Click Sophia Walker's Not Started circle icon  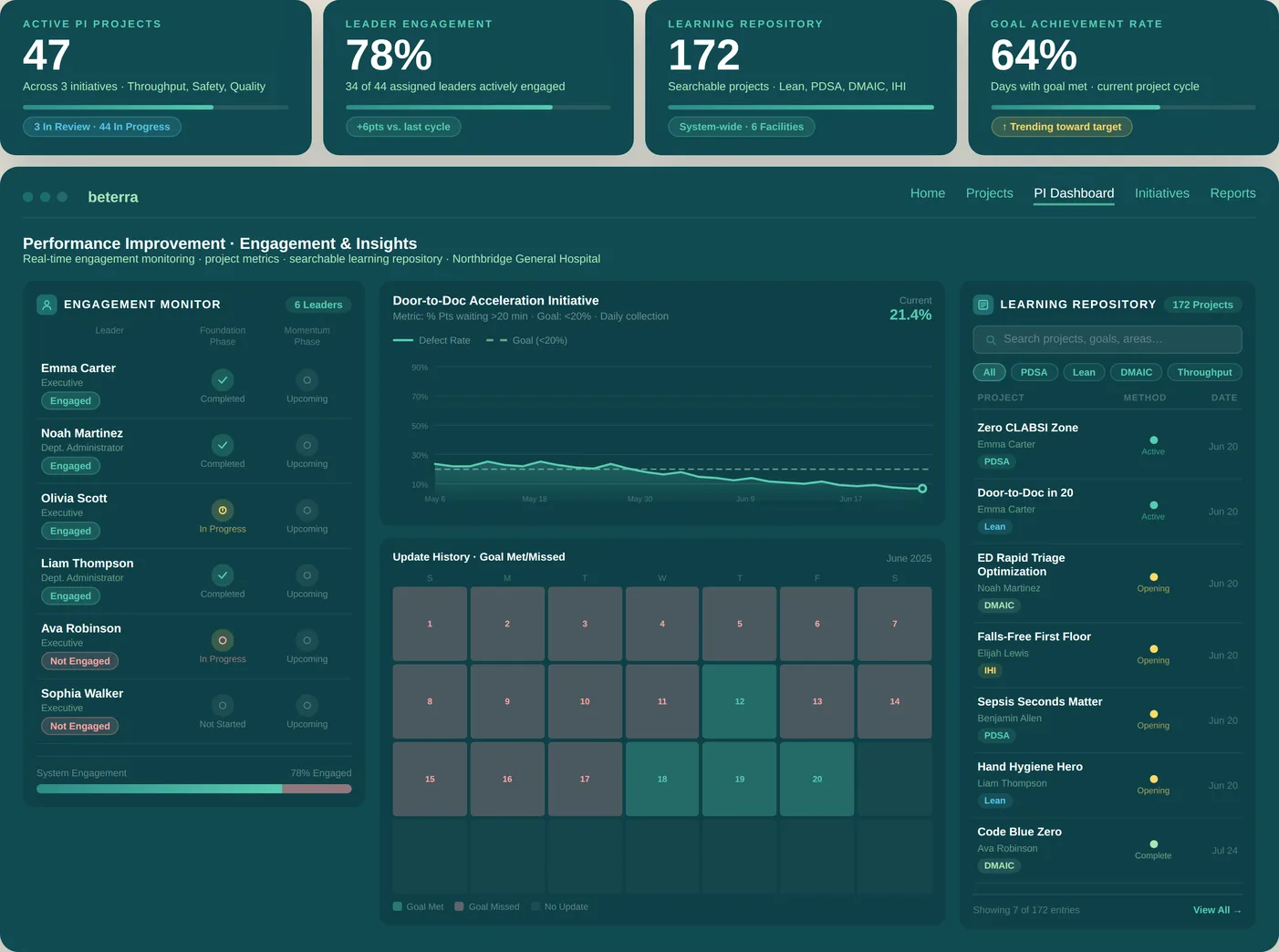pyautogui.click(x=223, y=704)
